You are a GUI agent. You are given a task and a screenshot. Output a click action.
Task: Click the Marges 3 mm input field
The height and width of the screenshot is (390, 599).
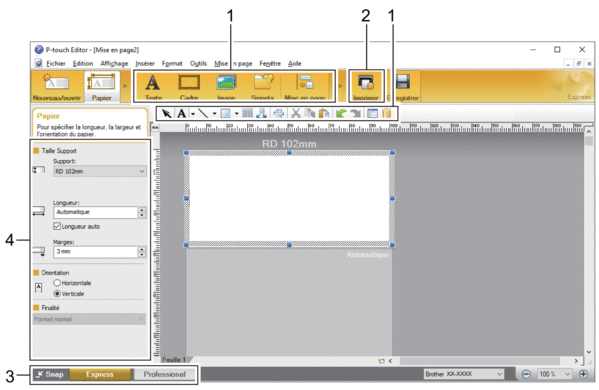click(96, 252)
